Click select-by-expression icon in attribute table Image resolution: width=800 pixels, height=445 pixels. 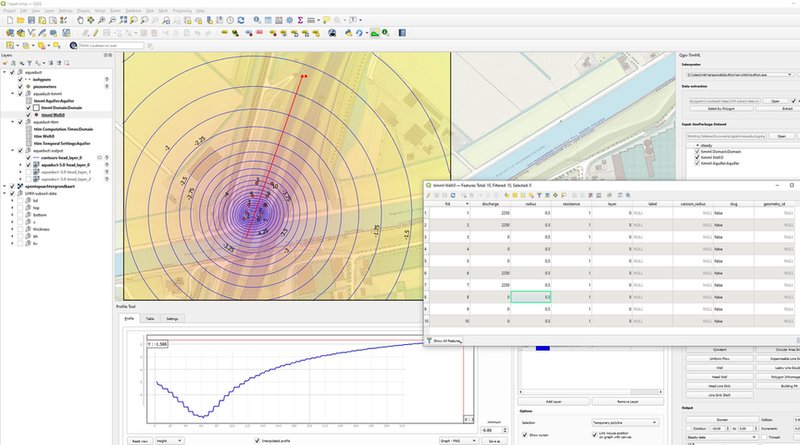click(x=507, y=195)
